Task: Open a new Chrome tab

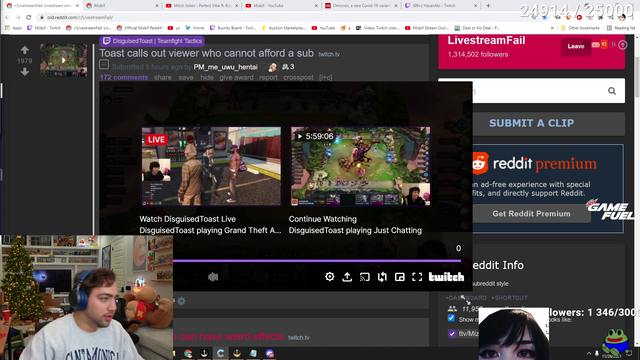Action: [x=488, y=6]
